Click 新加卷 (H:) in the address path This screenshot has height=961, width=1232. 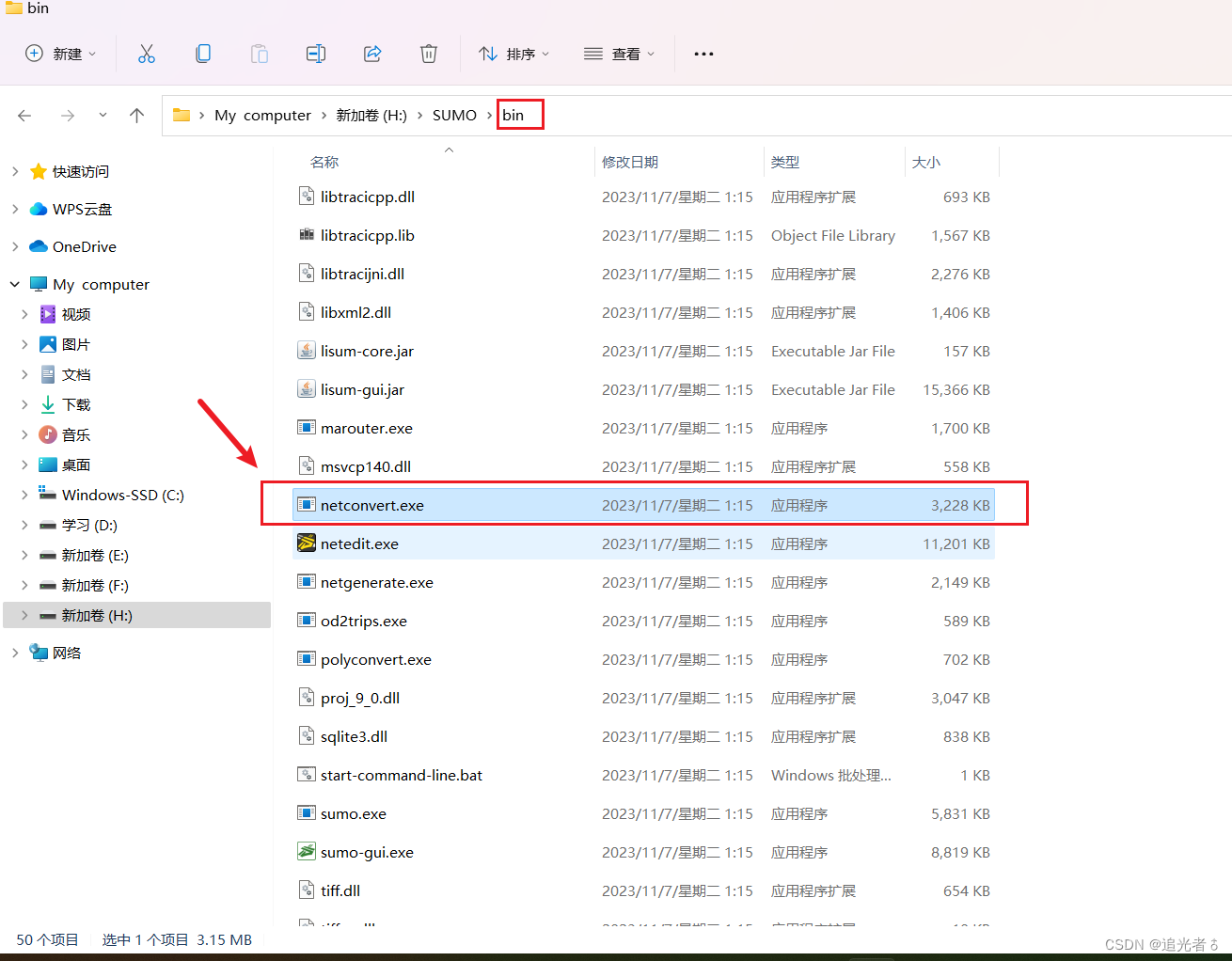(371, 115)
